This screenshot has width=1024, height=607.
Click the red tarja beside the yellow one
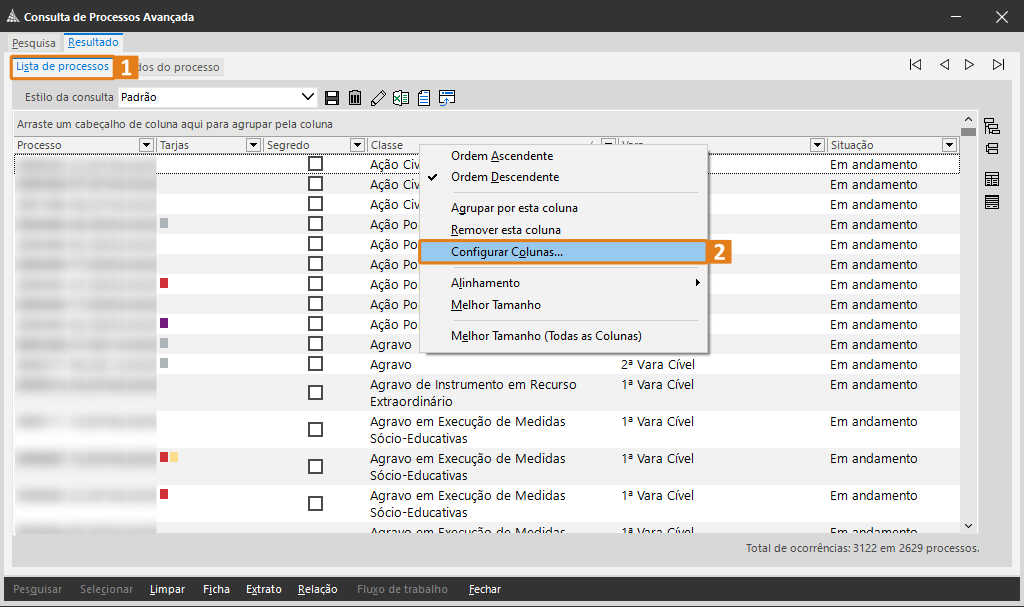click(x=164, y=457)
